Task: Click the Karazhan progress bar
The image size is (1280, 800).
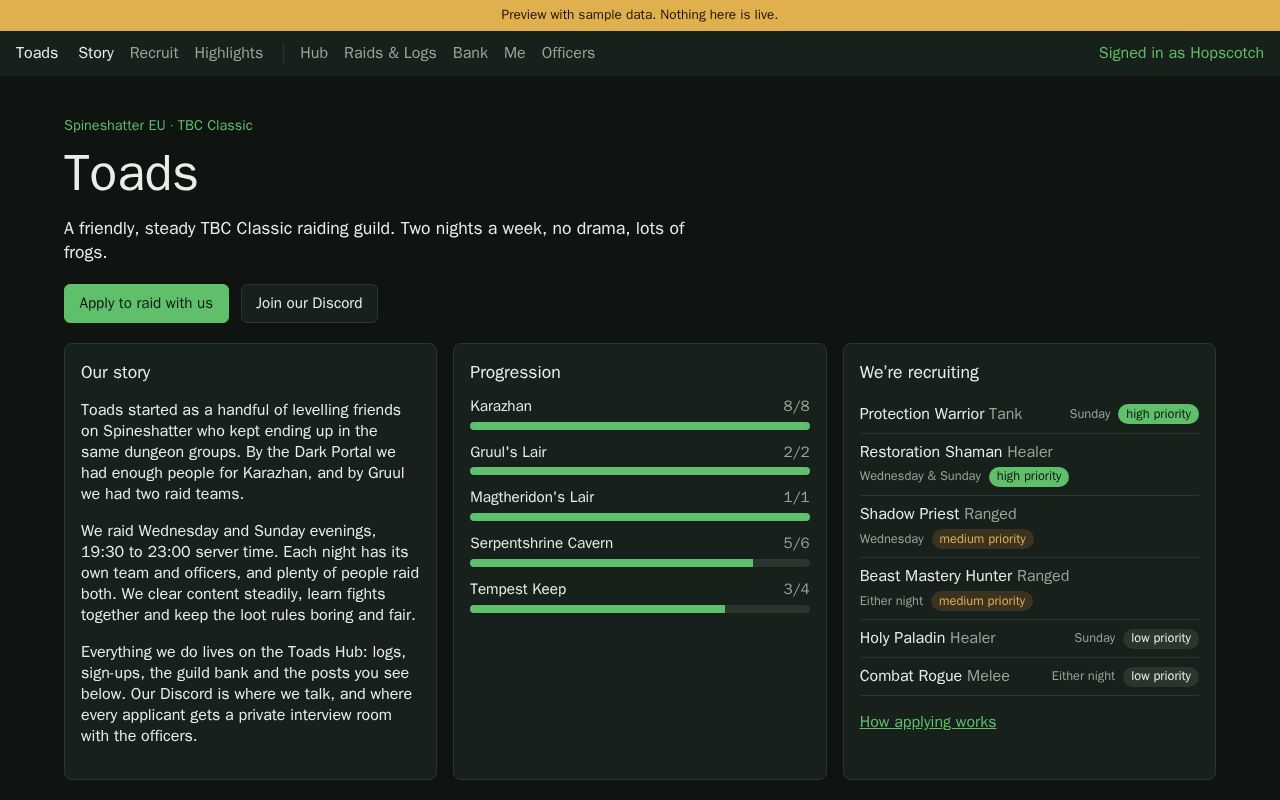Action: tap(640, 426)
